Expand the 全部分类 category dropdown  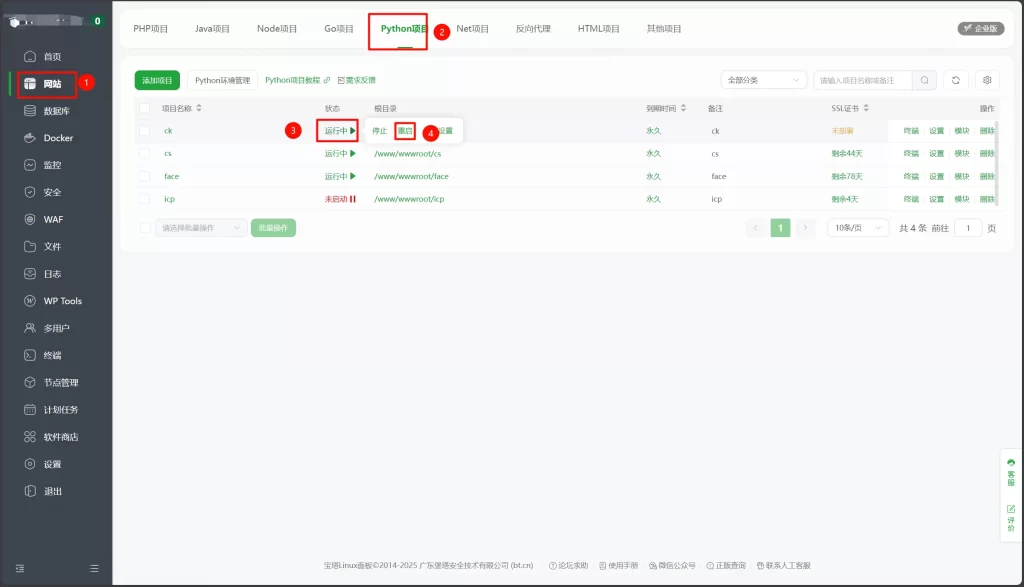pos(764,80)
